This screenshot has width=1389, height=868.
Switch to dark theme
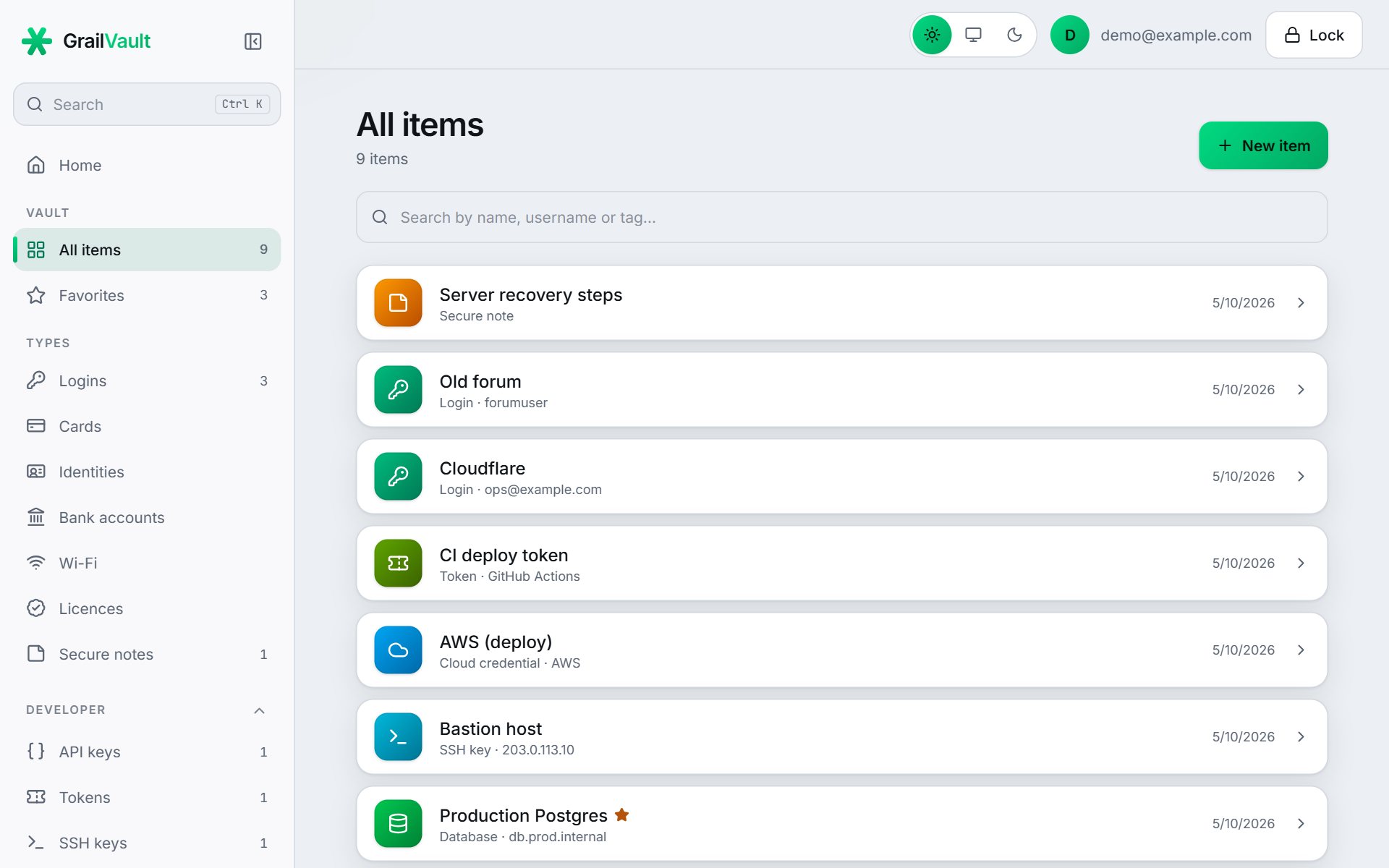1014,35
